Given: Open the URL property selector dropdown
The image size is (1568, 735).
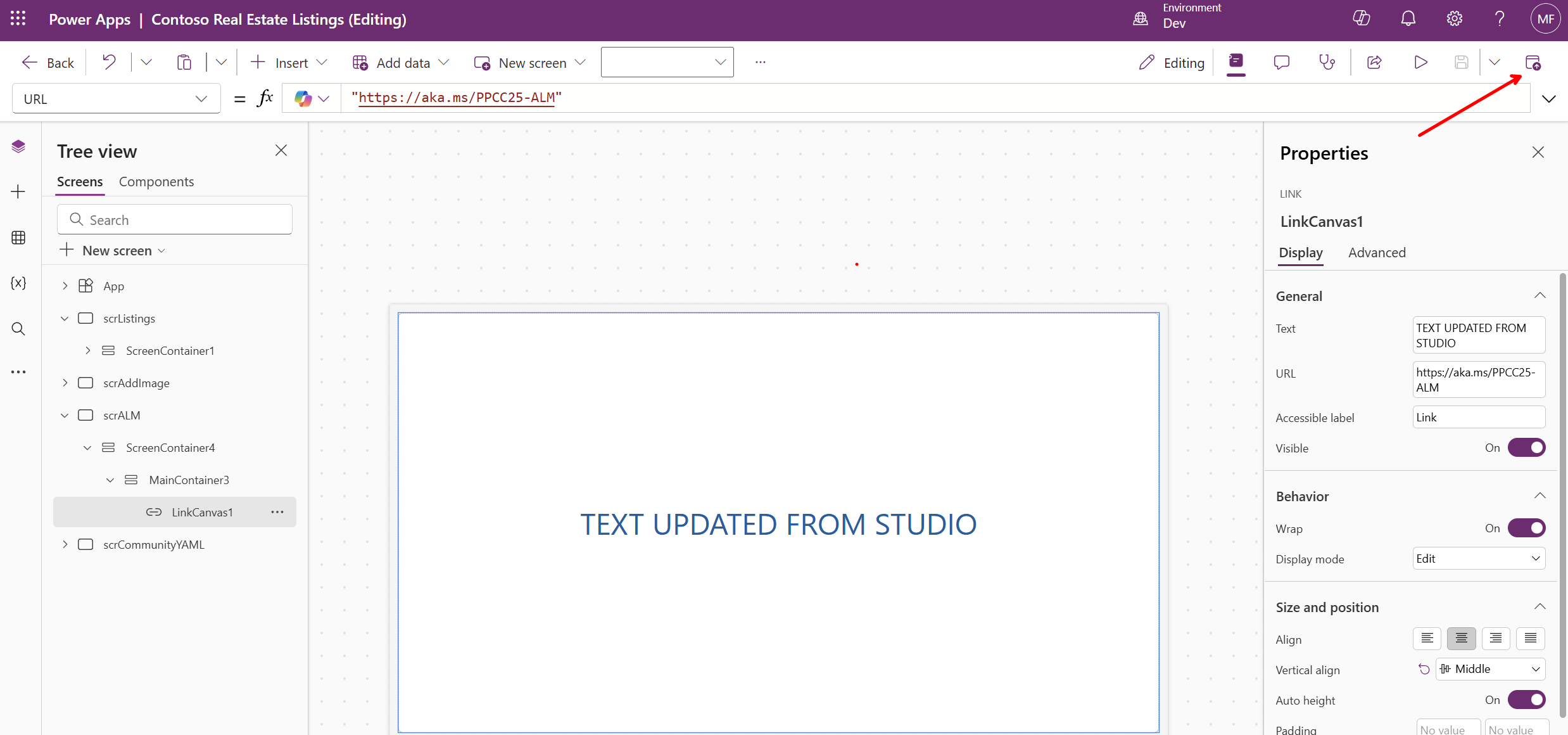Looking at the screenshot, I should (116, 99).
